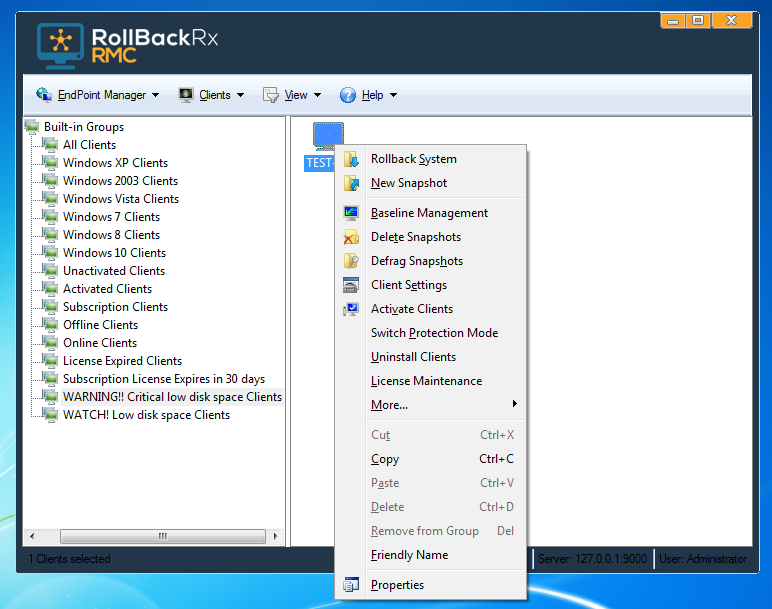Choose Copy from context menu
The height and width of the screenshot is (609, 772).
point(430,459)
